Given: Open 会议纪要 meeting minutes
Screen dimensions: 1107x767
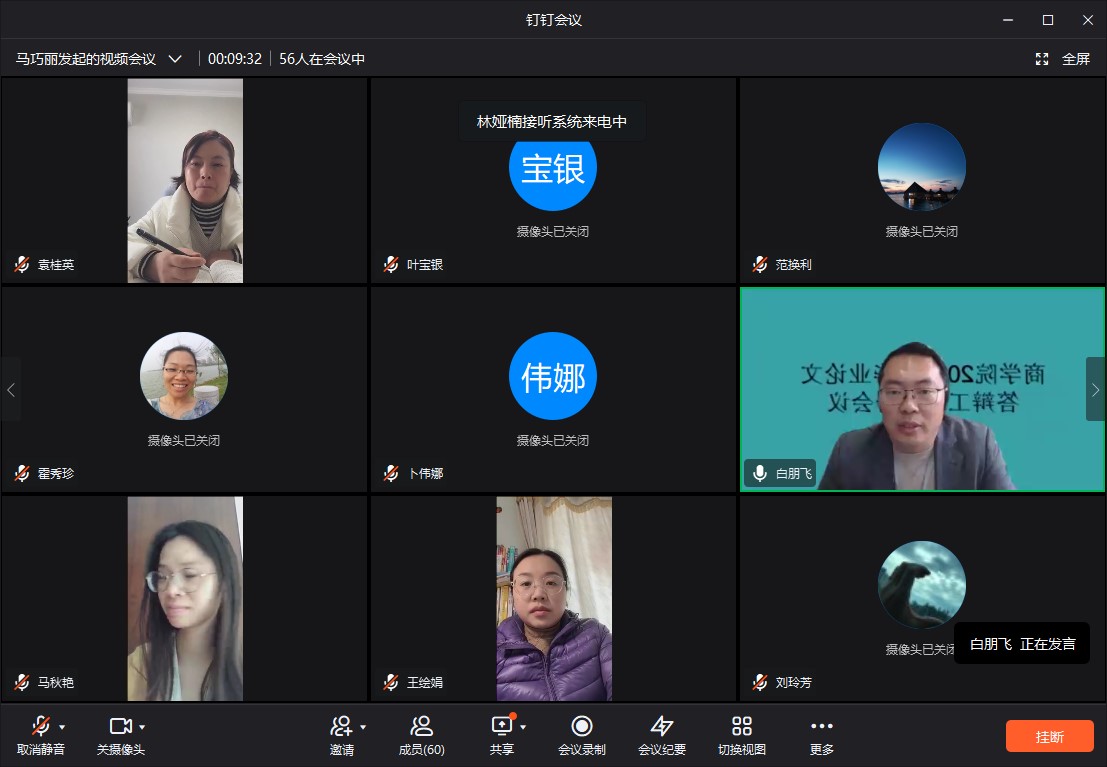Looking at the screenshot, I should (661, 727).
